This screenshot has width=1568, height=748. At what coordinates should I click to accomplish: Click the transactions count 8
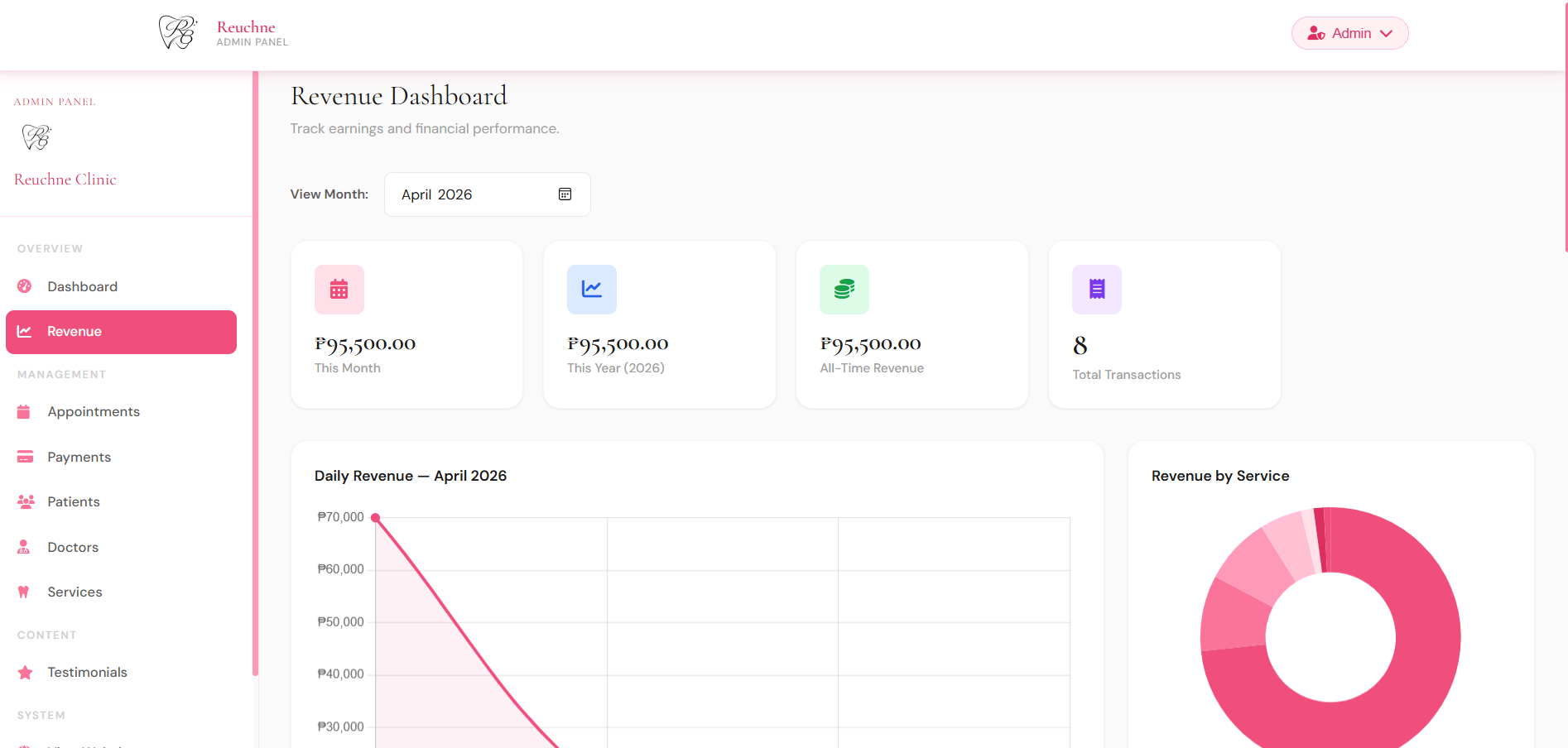coord(1080,345)
